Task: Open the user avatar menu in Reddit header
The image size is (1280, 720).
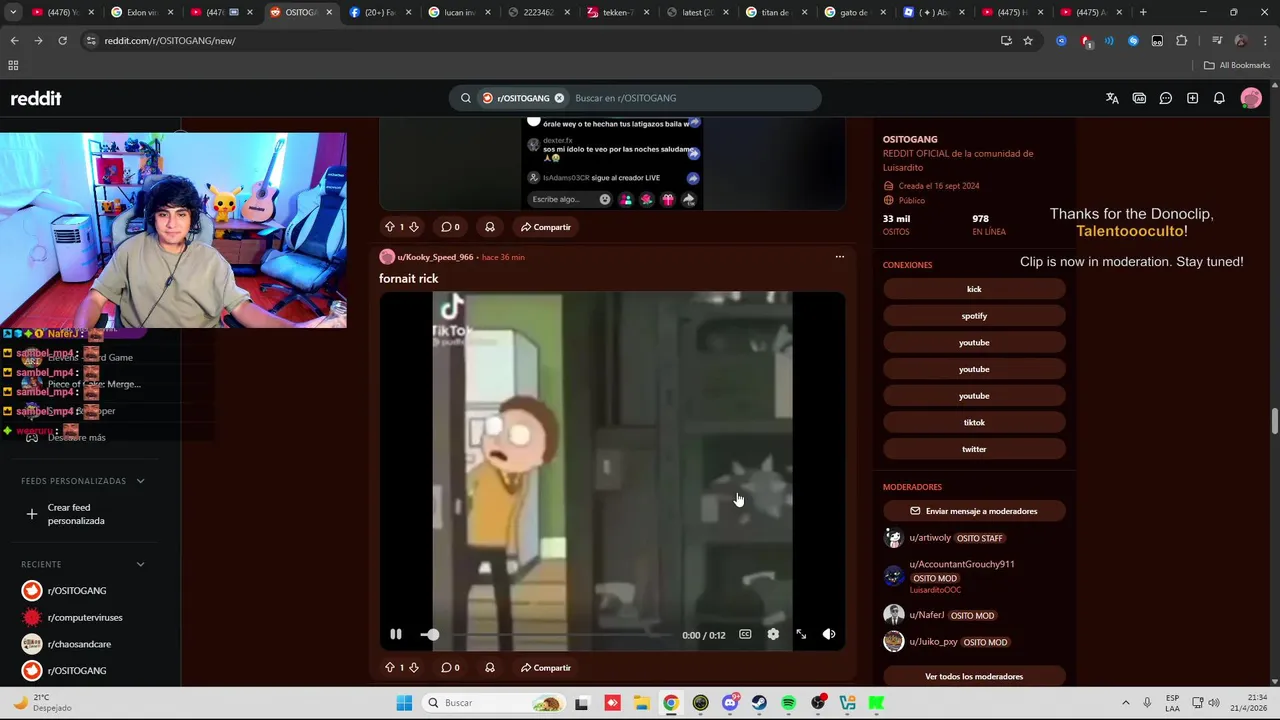Action: click(1251, 98)
